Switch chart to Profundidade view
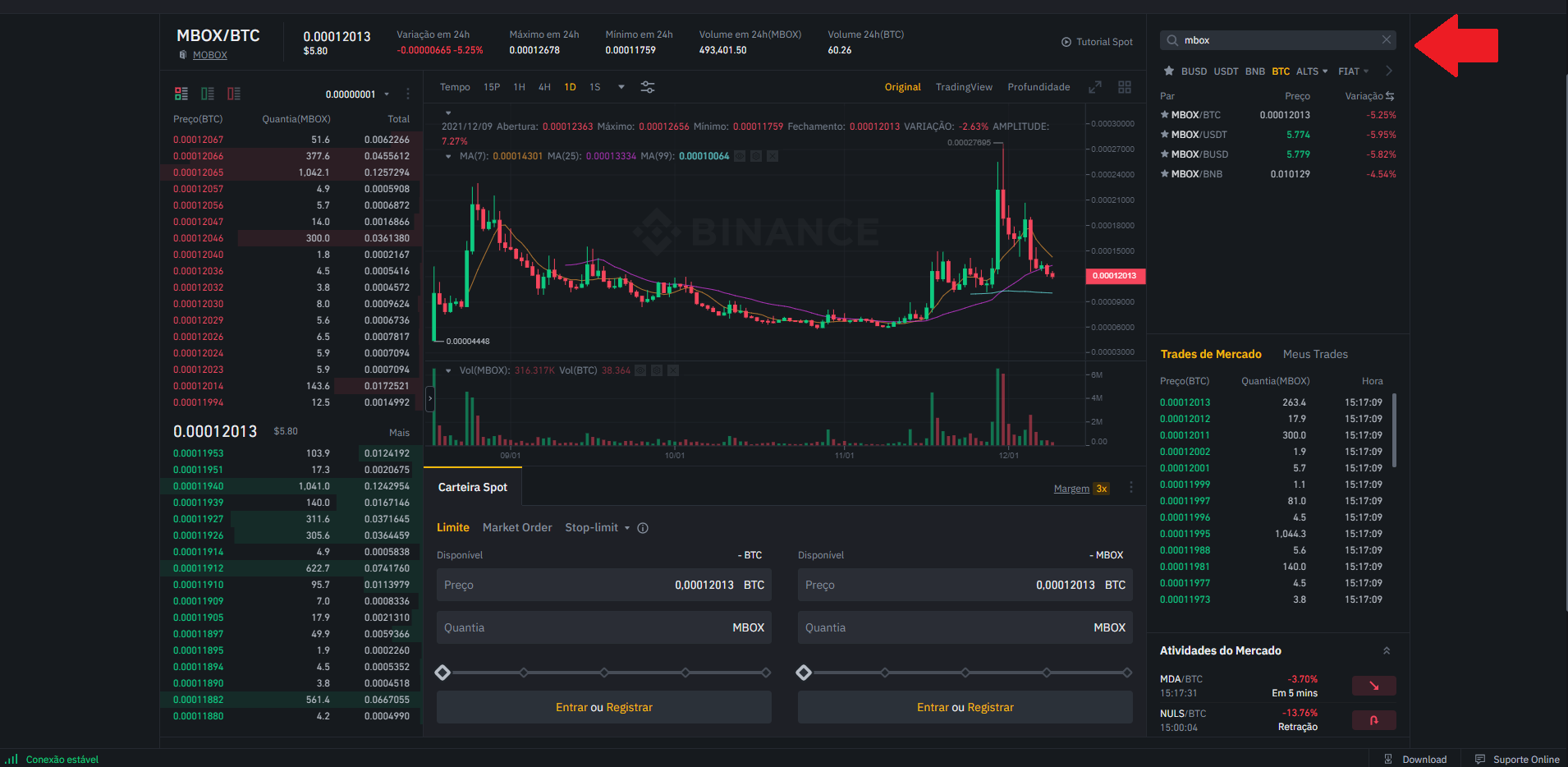Image resolution: width=1568 pixels, height=767 pixels. (1038, 87)
